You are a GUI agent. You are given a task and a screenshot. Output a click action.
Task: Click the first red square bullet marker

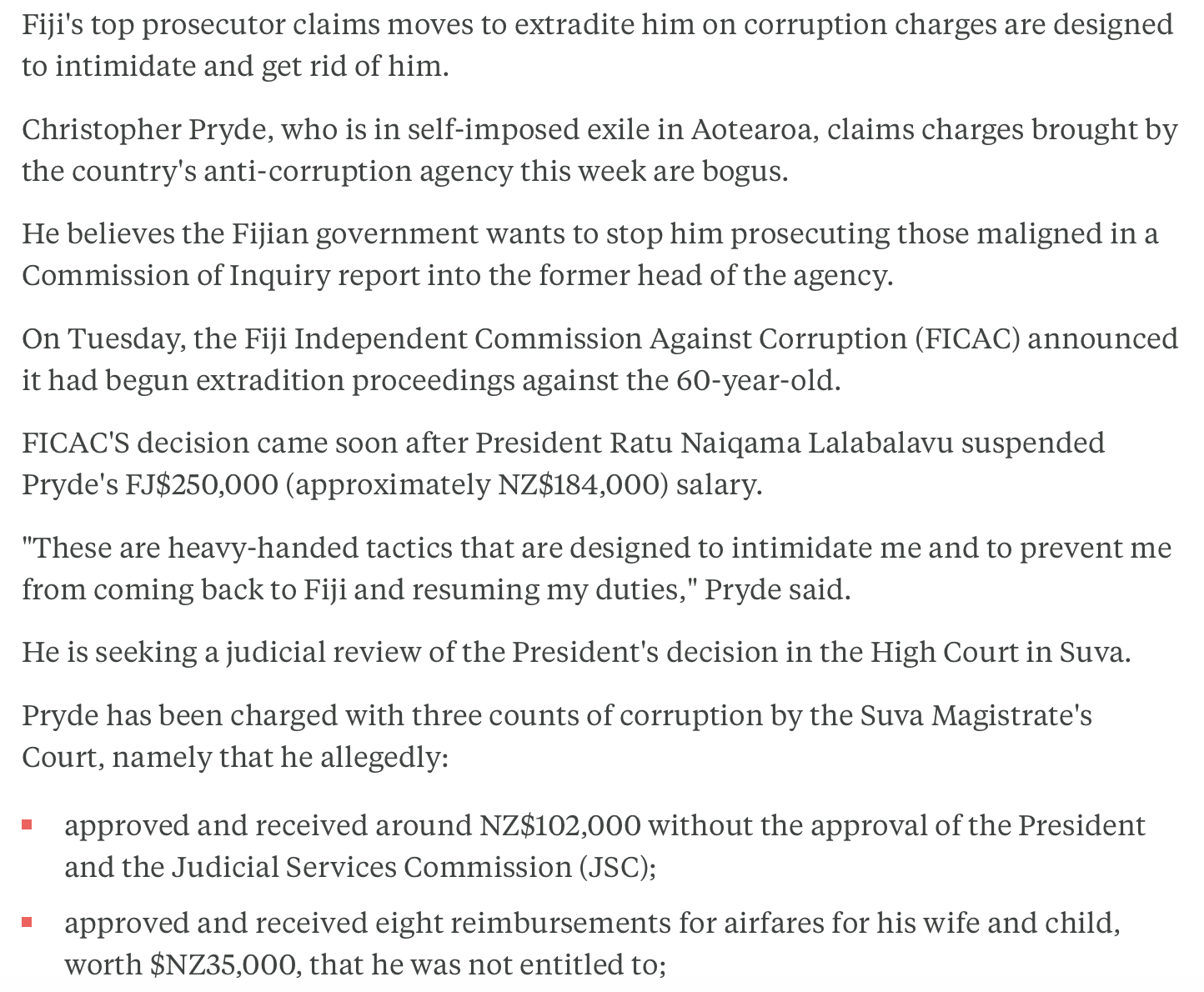pos(27,825)
